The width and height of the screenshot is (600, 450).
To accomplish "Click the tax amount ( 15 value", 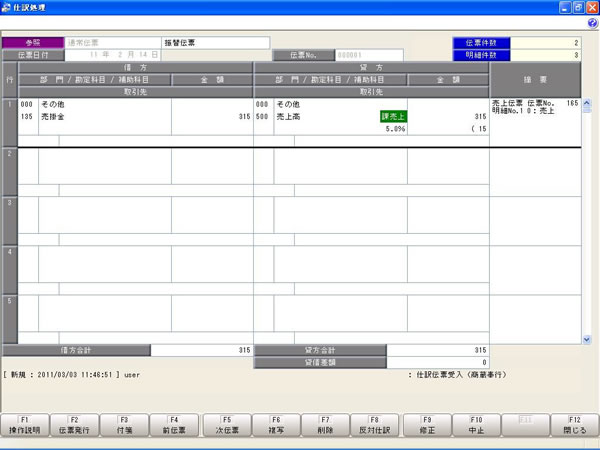I will pyautogui.click(x=479, y=129).
